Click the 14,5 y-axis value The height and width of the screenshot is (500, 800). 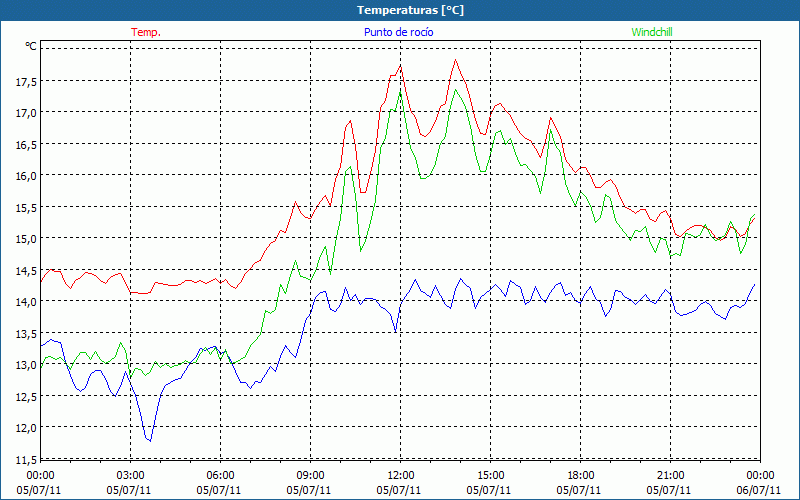coord(26,270)
